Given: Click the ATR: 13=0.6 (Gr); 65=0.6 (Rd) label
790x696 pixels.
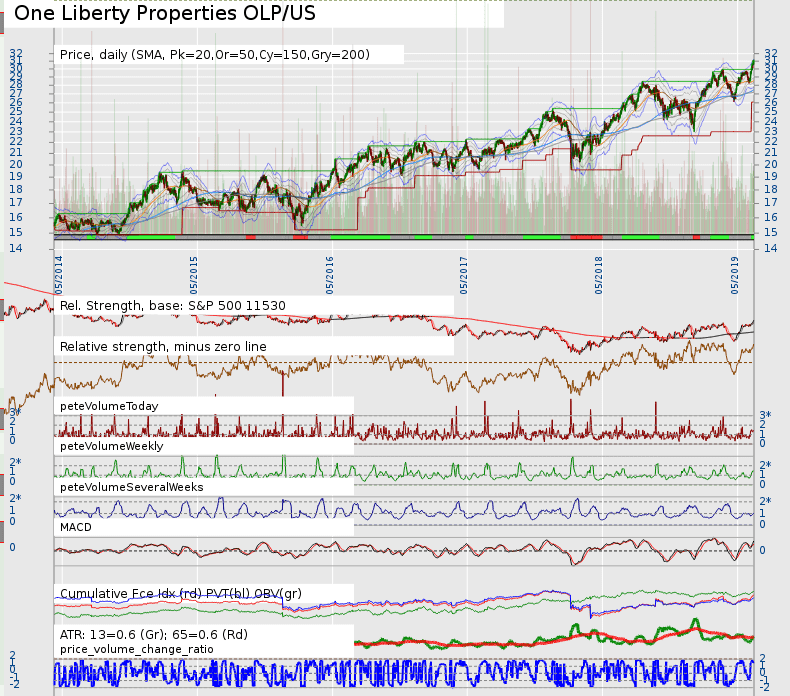Looking at the screenshot, I should pyautogui.click(x=154, y=634).
